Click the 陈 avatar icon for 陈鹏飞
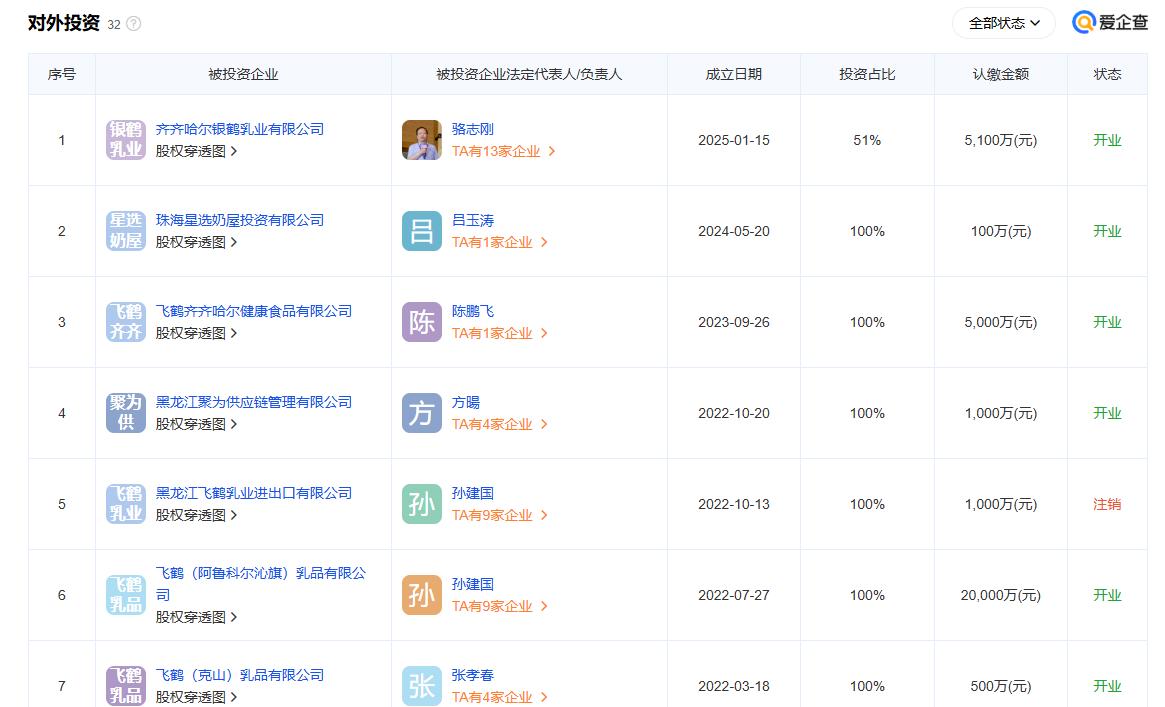The width and height of the screenshot is (1165, 707). [422, 322]
